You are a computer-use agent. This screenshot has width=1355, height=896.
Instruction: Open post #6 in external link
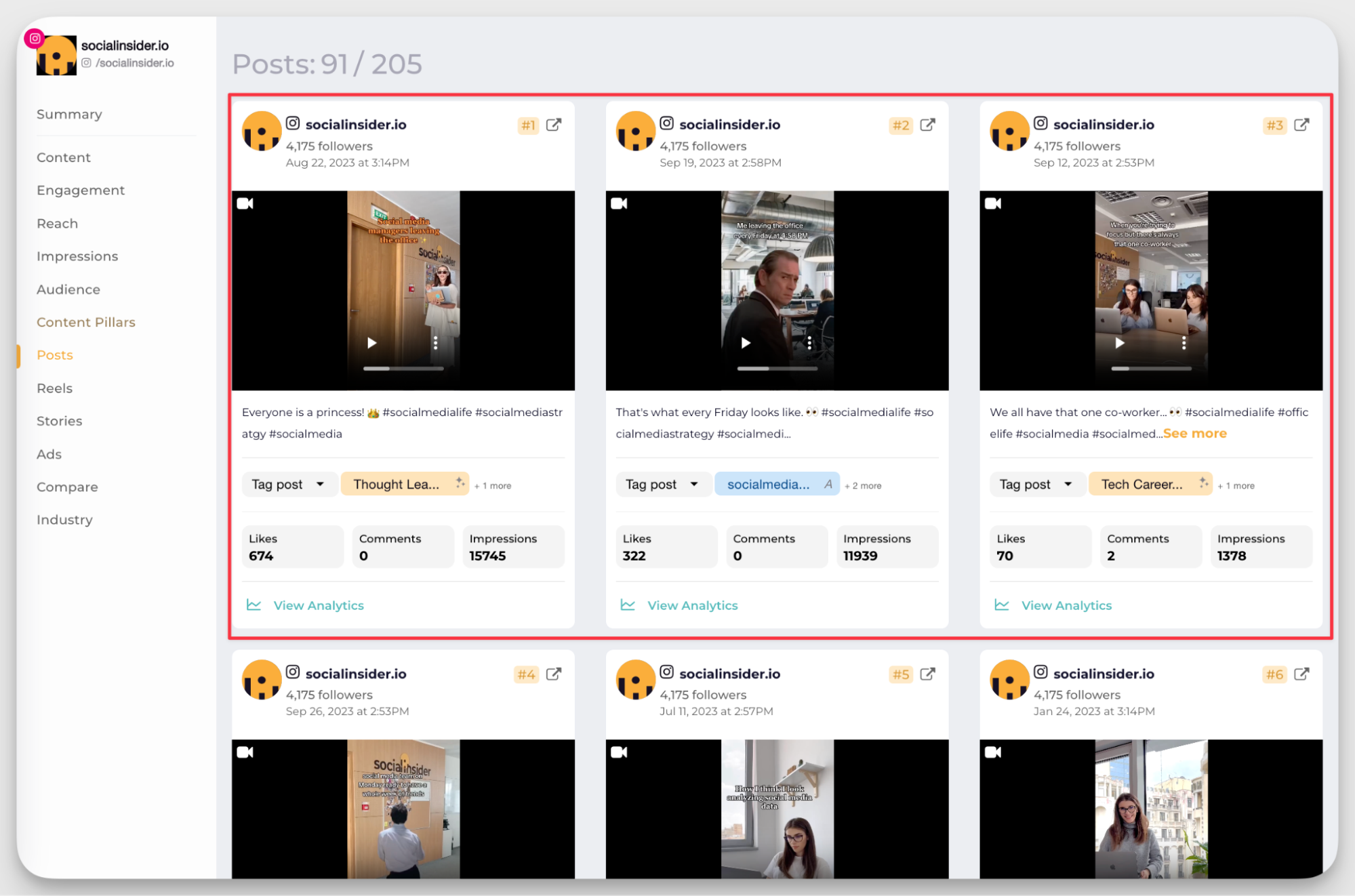pyautogui.click(x=1301, y=674)
